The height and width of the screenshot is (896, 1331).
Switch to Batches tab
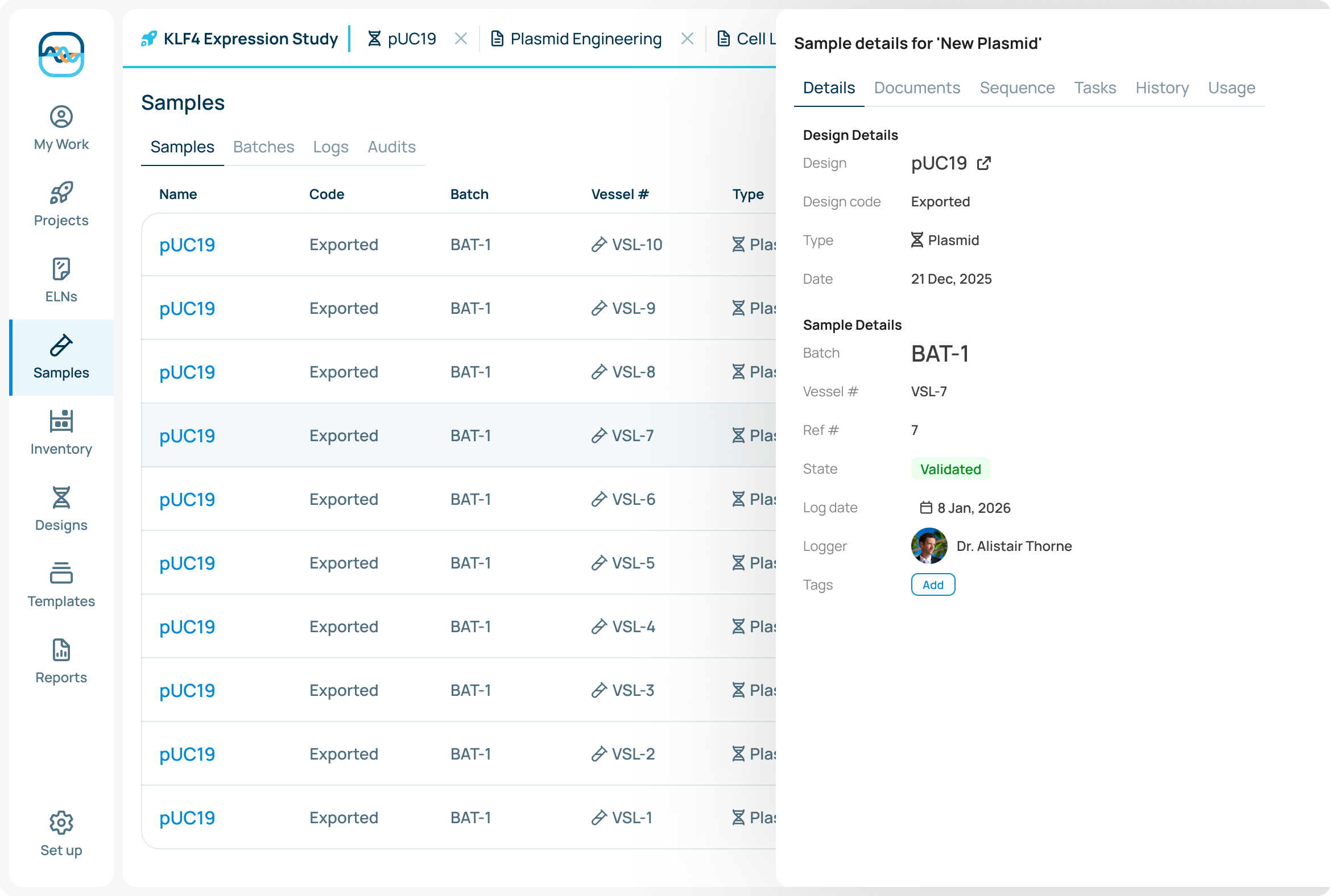(263, 147)
